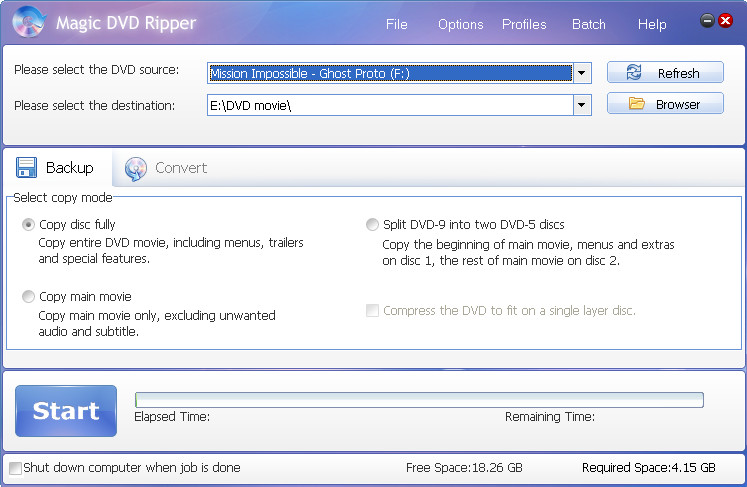Close the Magic DVD Ripper window
747x487 pixels.
coord(726,20)
